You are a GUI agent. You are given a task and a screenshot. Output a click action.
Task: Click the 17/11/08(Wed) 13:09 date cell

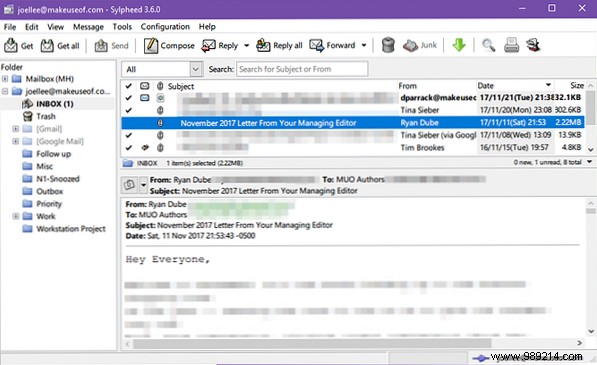[515, 135]
